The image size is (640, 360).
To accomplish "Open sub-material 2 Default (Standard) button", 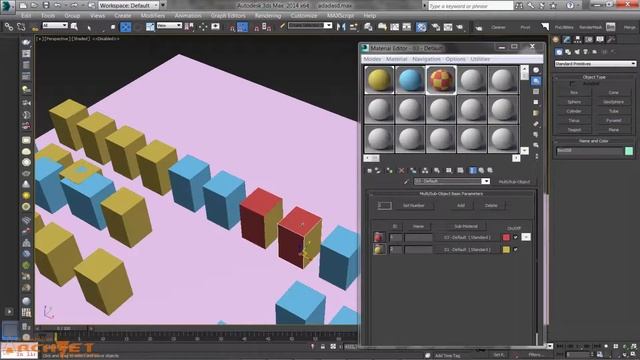I will (467, 249).
